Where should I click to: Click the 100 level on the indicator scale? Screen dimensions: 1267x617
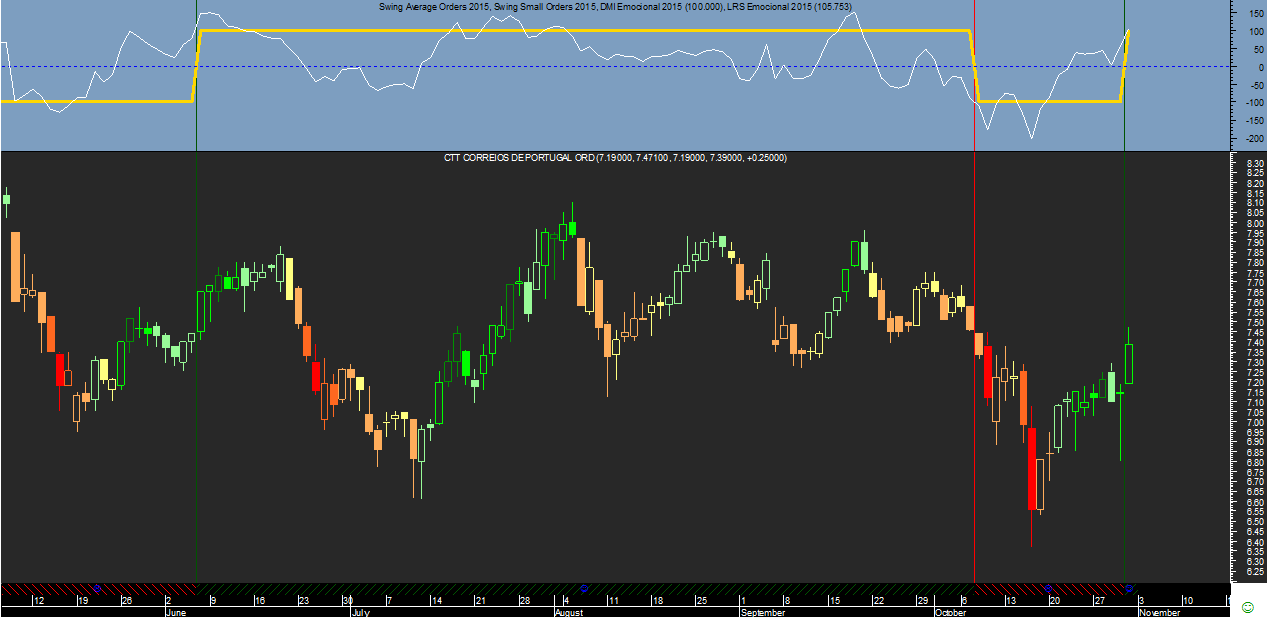click(x=1247, y=32)
